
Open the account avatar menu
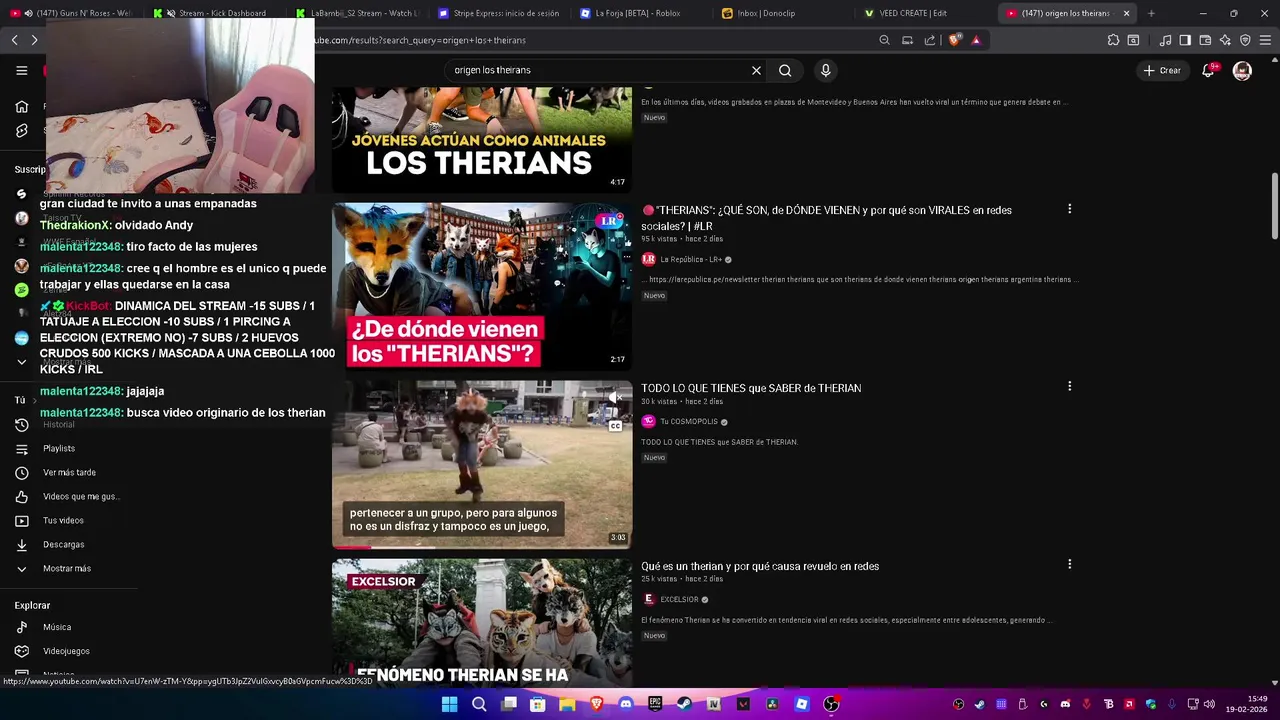(x=1242, y=70)
